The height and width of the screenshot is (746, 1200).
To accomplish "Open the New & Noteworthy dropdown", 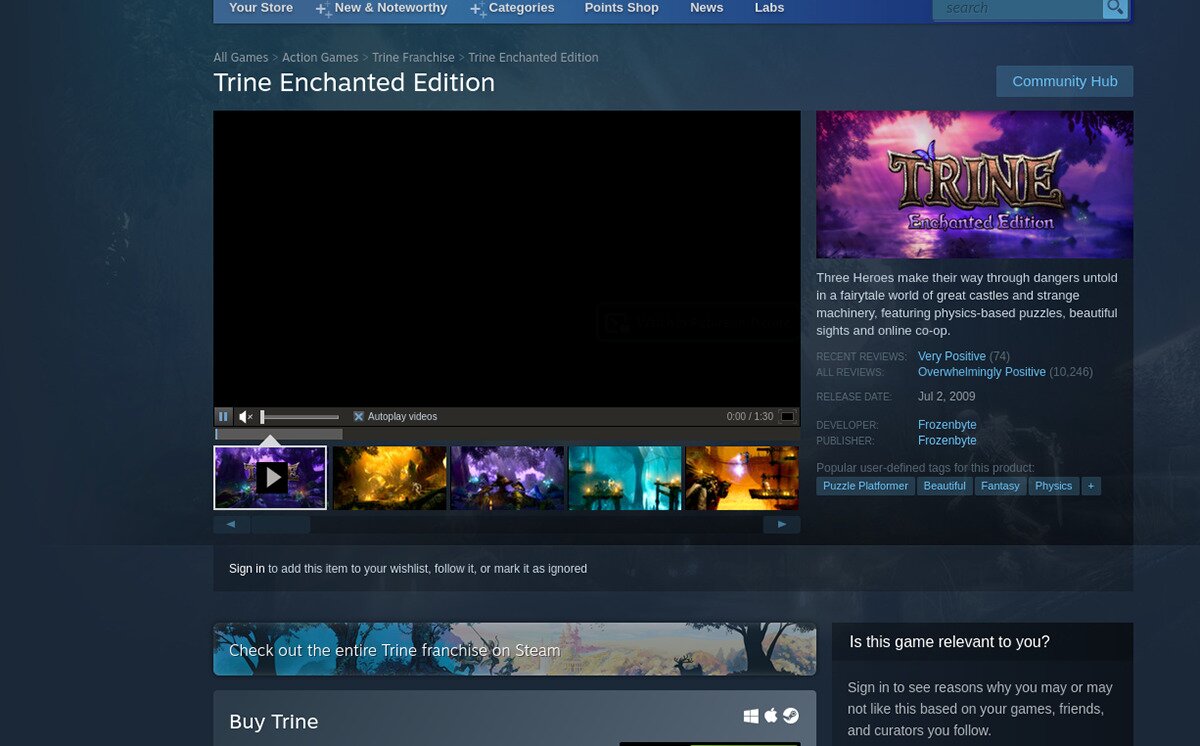I will (x=390, y=8).
